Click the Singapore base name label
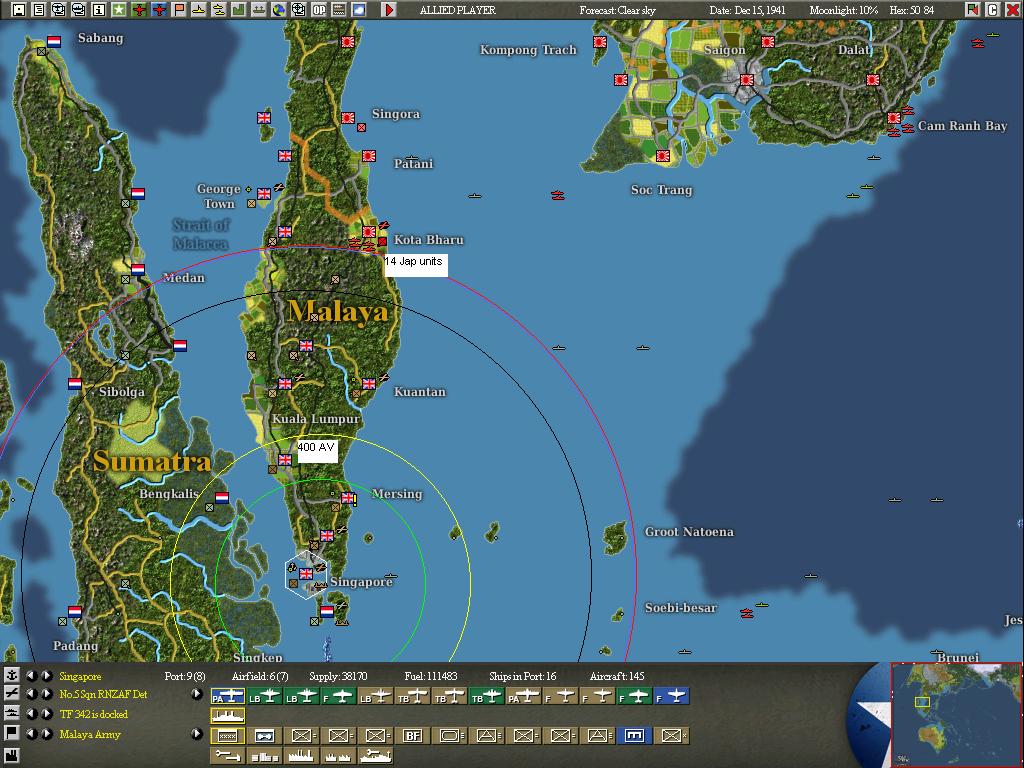The width and height of the screenshot is (1024, 768). 80,676
